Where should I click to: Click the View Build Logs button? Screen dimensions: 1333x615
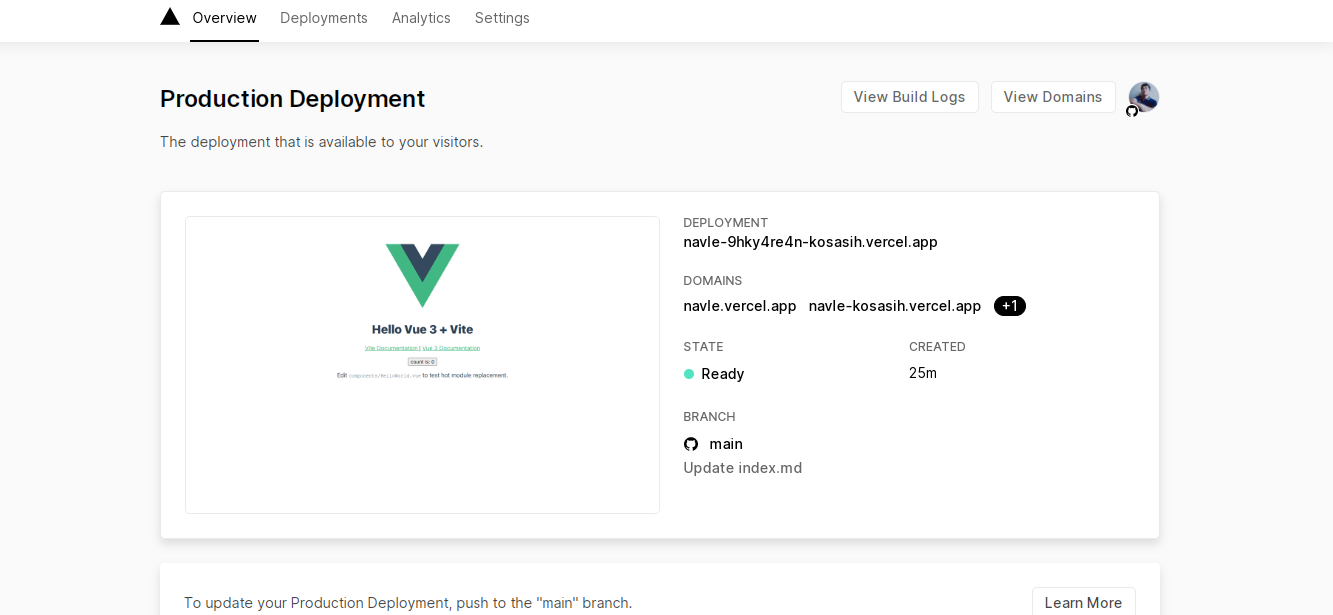(909, 97)
